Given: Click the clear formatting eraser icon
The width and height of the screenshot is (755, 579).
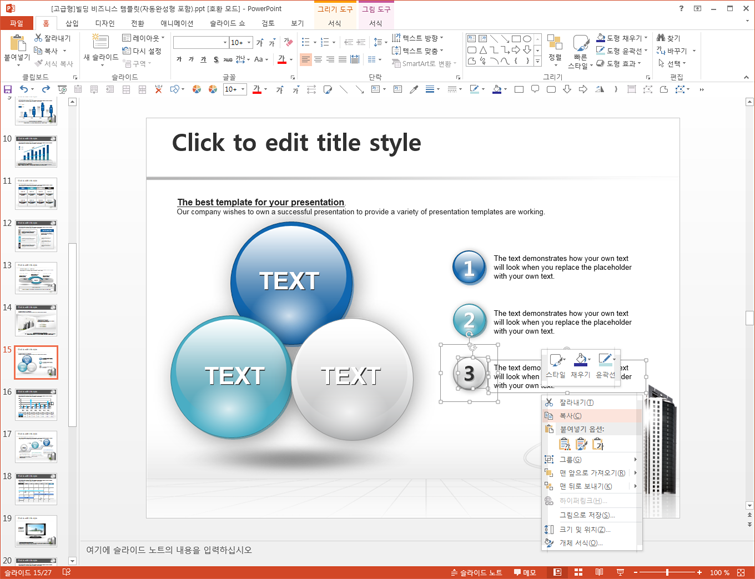Looking at the screenshot, I should click(288, 42).
